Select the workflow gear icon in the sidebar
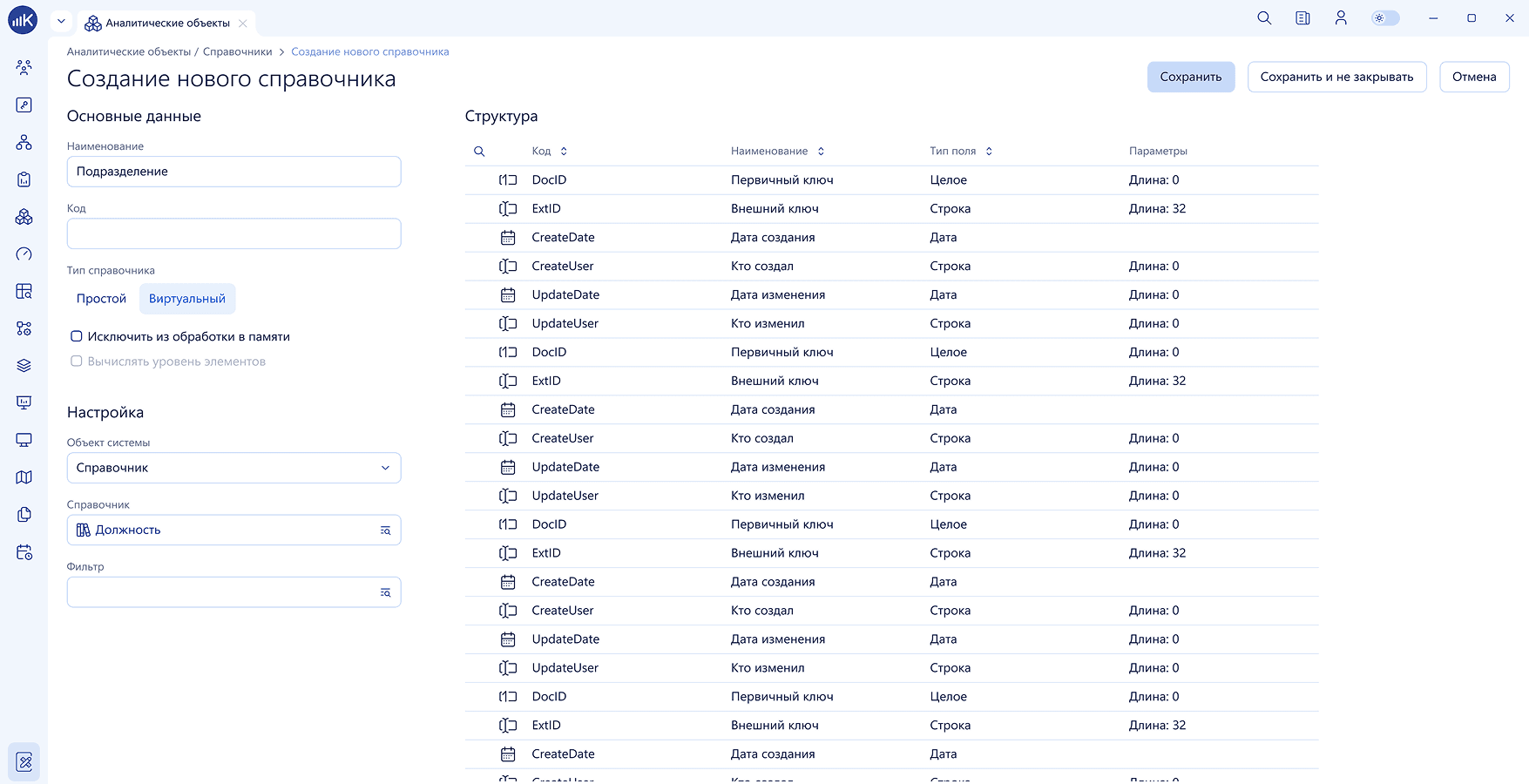This screenshot has width=1529, height=784. [x=24, y=328]
